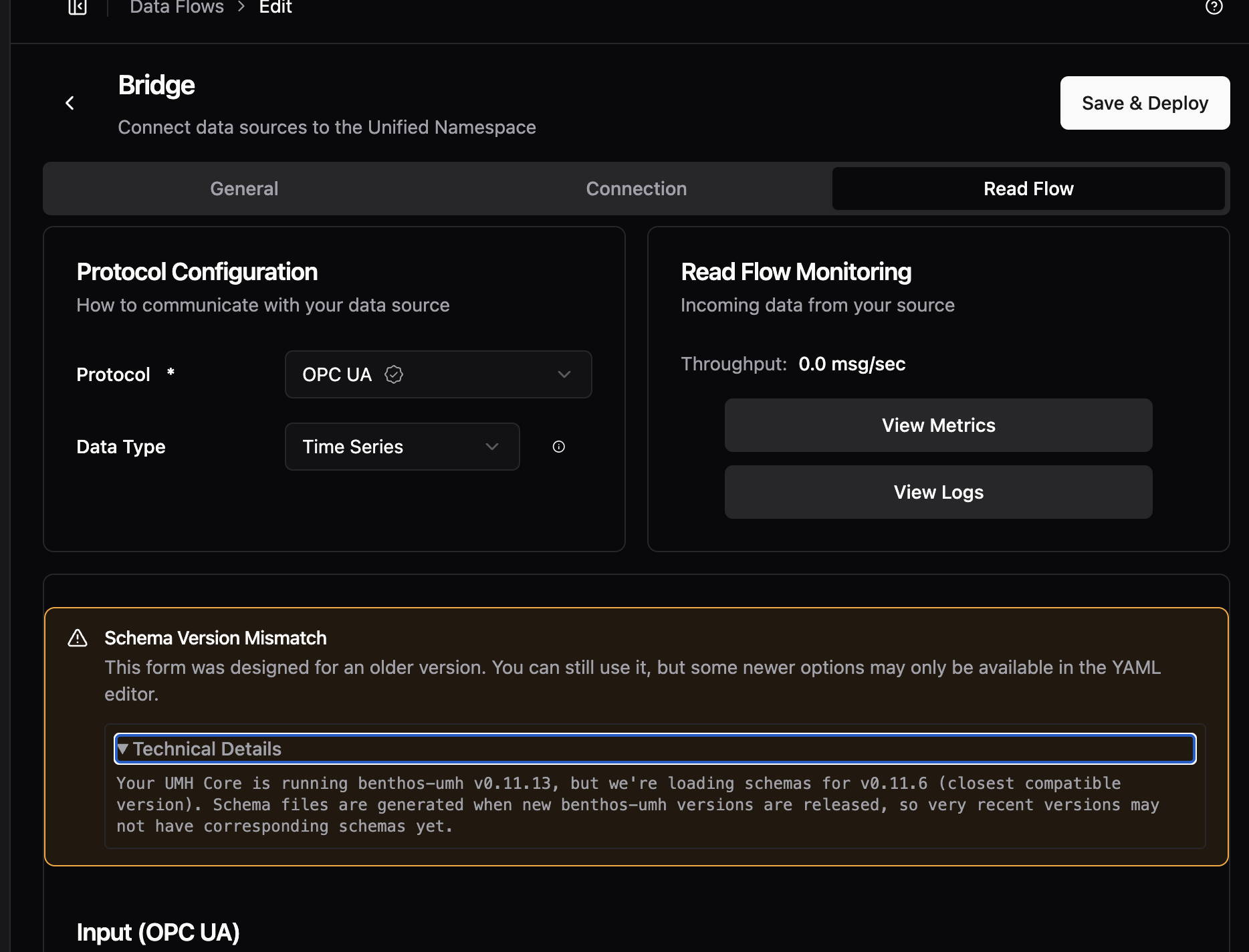The width and height of the screenshot is (1249, 952).
Task: Click the benthos-umh version details text
Action: (x=638, y=804)
